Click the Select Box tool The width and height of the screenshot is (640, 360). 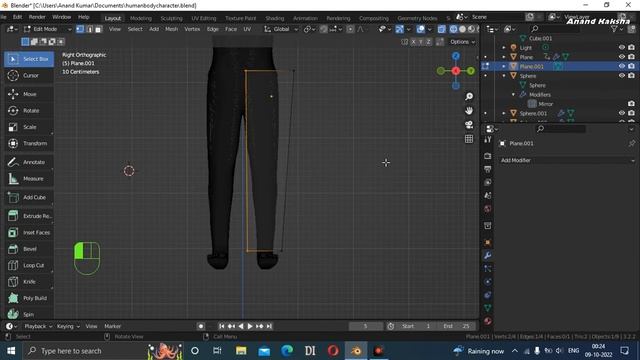[x=29, y=59]
